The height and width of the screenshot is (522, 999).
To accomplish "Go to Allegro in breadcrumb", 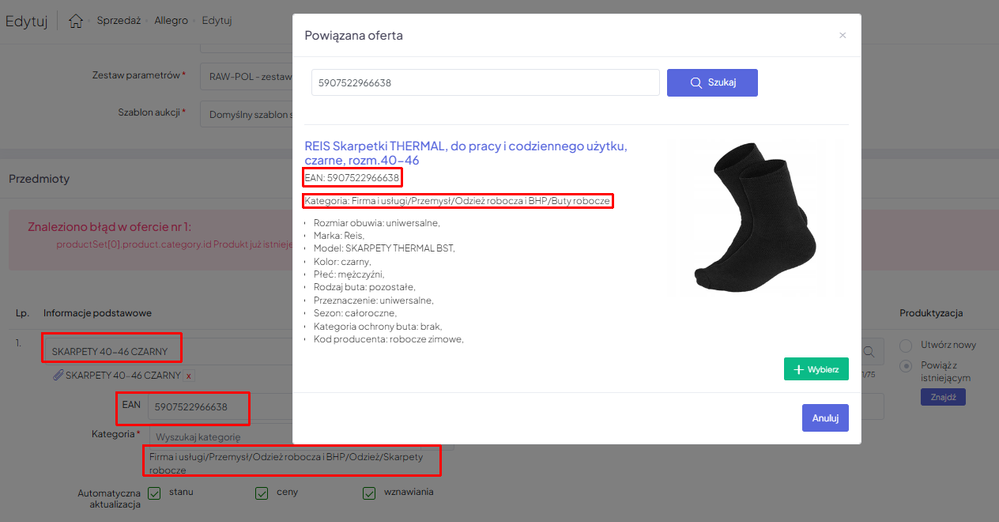I will coord(170,21).
